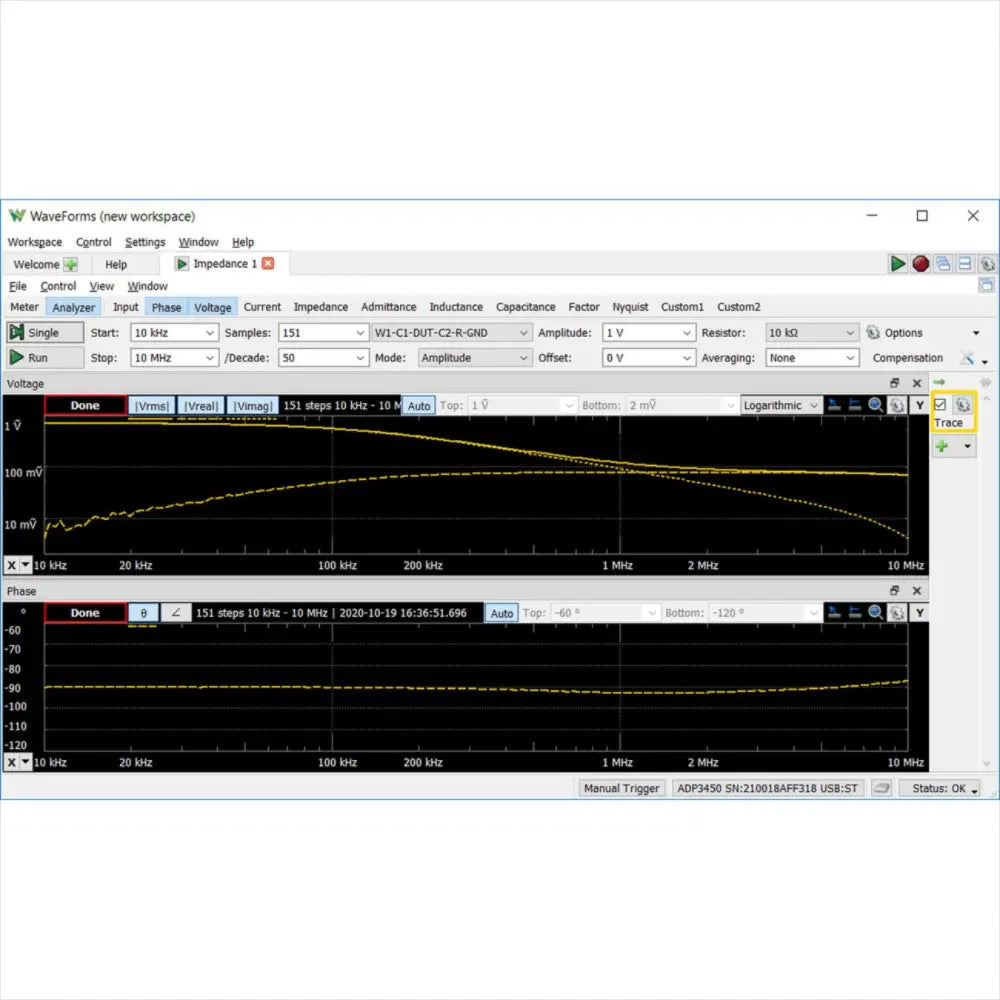Image resolution: width=1000 pixels, height=1000 pixels.
Task: Click the green Run All play icon
Action: point(898,264)
